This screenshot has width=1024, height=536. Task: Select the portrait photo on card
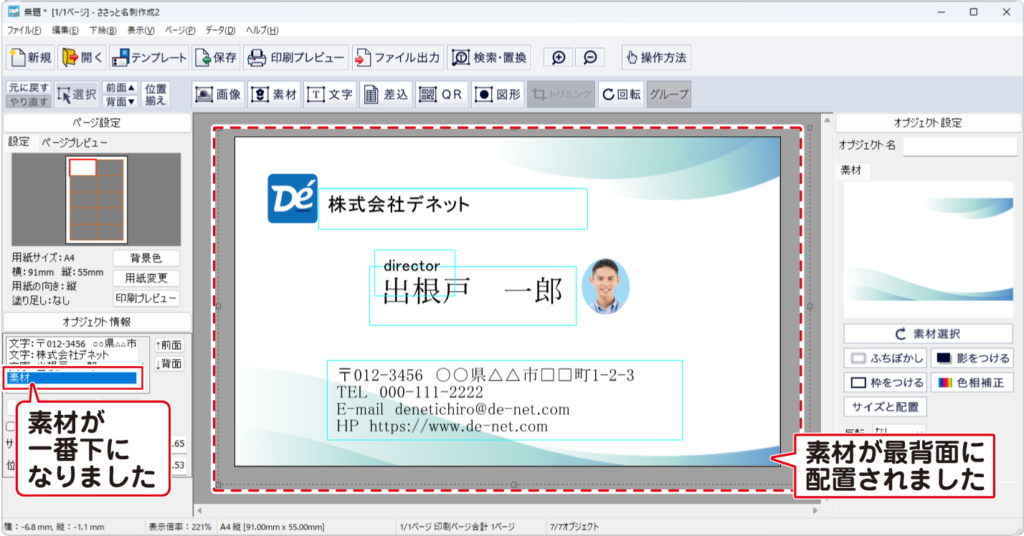point(605,287)
